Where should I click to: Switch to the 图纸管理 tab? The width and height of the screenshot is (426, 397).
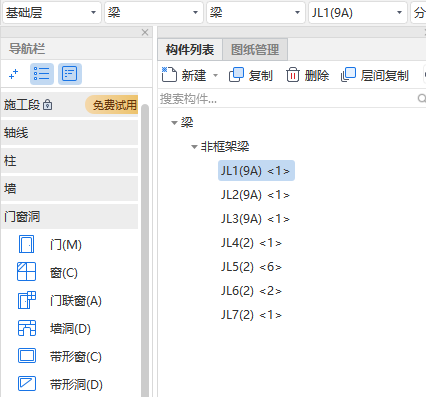click(x=255, y=50)
